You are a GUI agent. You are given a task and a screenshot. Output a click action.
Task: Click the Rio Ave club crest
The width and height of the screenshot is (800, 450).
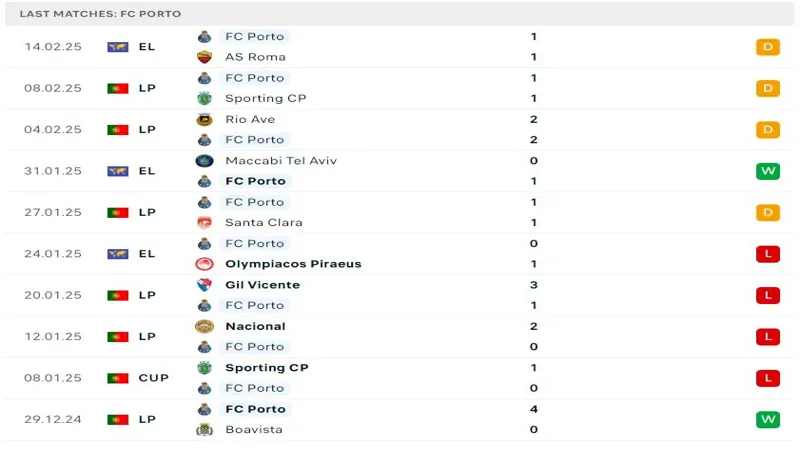tap(204, 119)
